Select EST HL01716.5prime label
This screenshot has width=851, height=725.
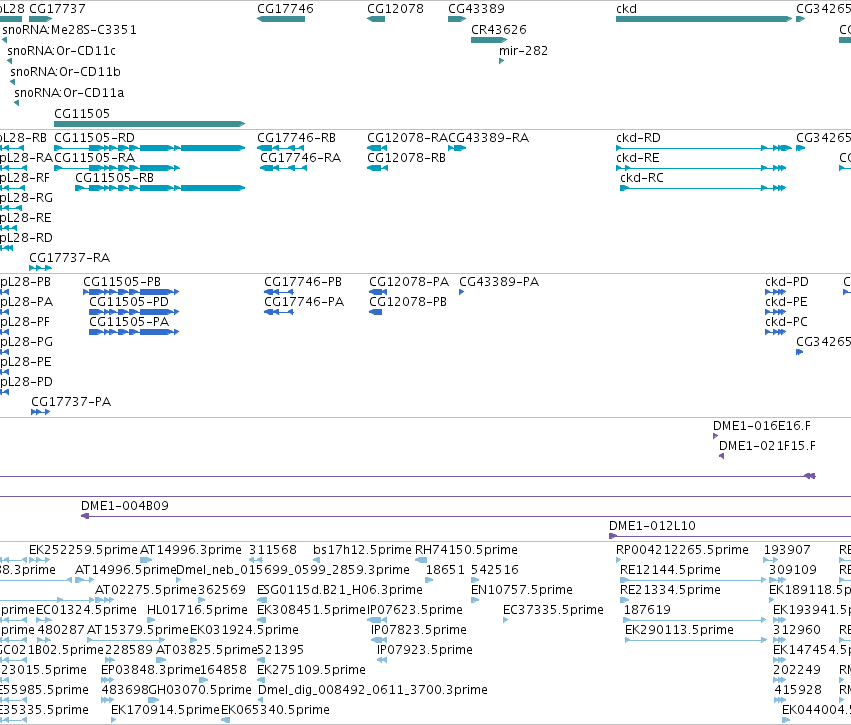click(197, 610)
